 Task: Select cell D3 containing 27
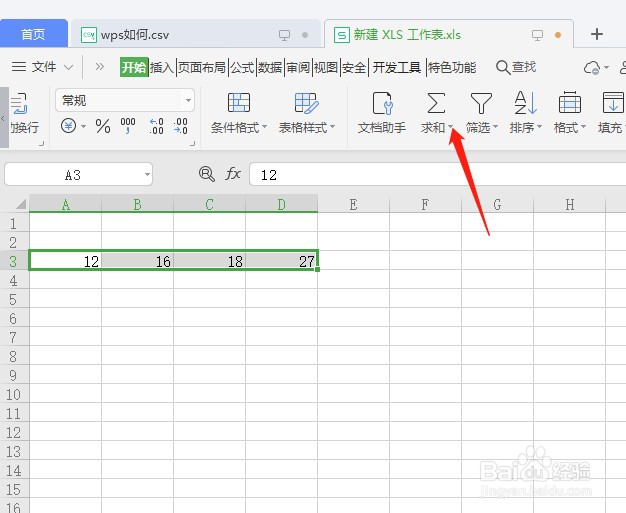pyautogui.click(x=281, y=261)
